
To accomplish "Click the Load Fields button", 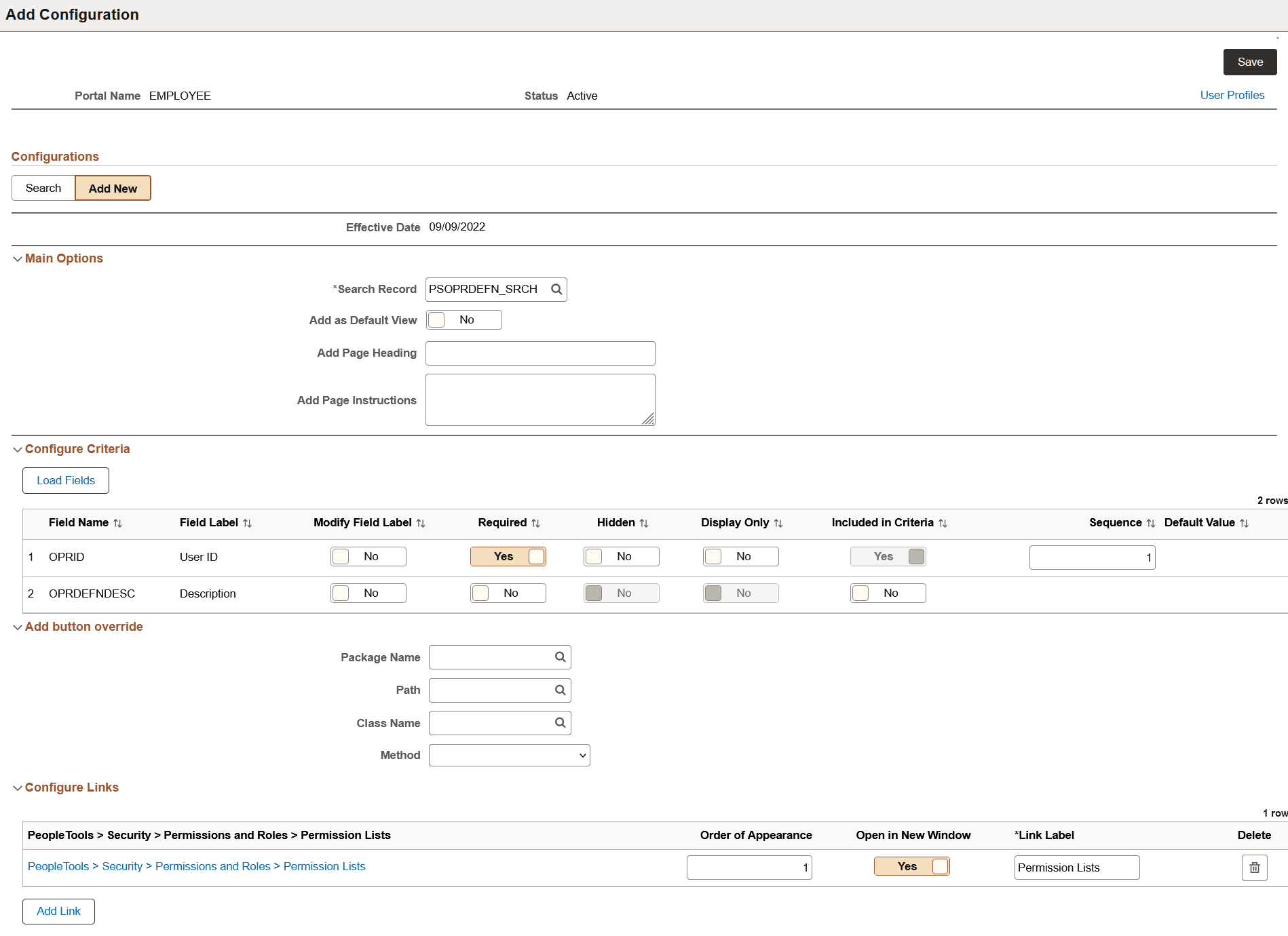I will [65, 480].
